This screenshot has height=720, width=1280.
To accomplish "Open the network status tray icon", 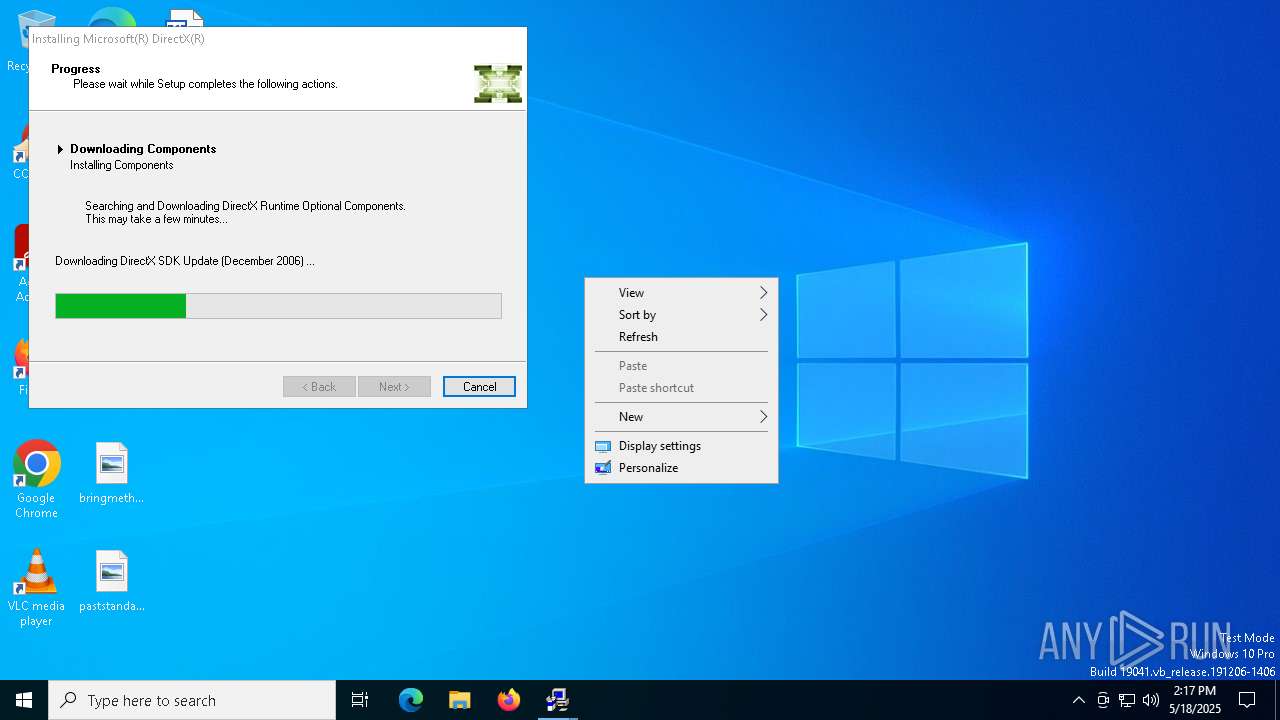I will [x=1127, y=700].
